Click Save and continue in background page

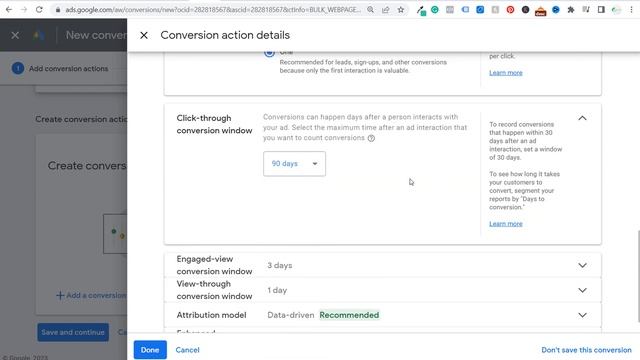tap(73, 332)
